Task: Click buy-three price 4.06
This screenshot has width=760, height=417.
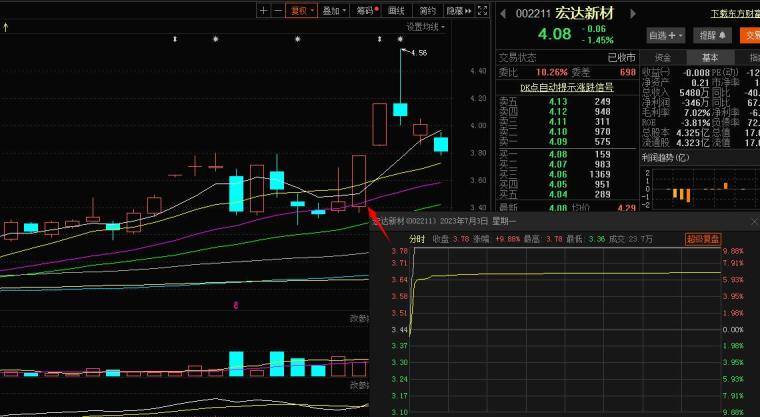Action: 558,175
